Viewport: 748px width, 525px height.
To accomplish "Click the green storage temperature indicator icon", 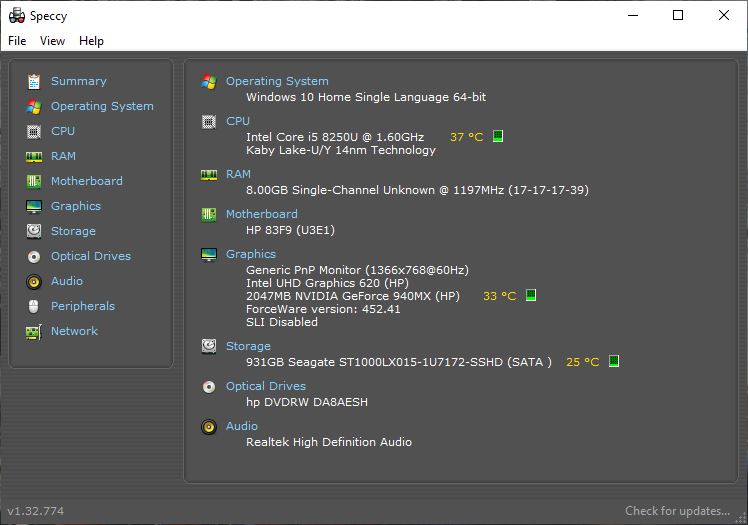I will (x=614, y=361).
